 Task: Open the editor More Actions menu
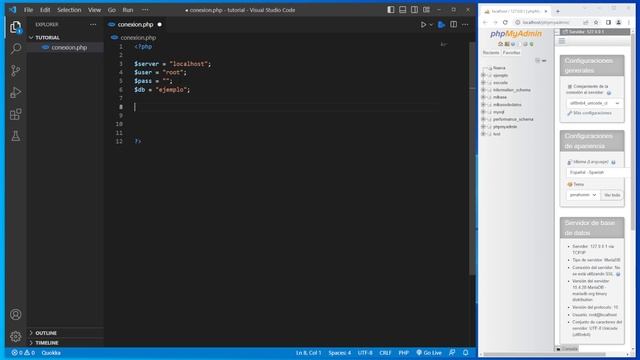(465, 24)
